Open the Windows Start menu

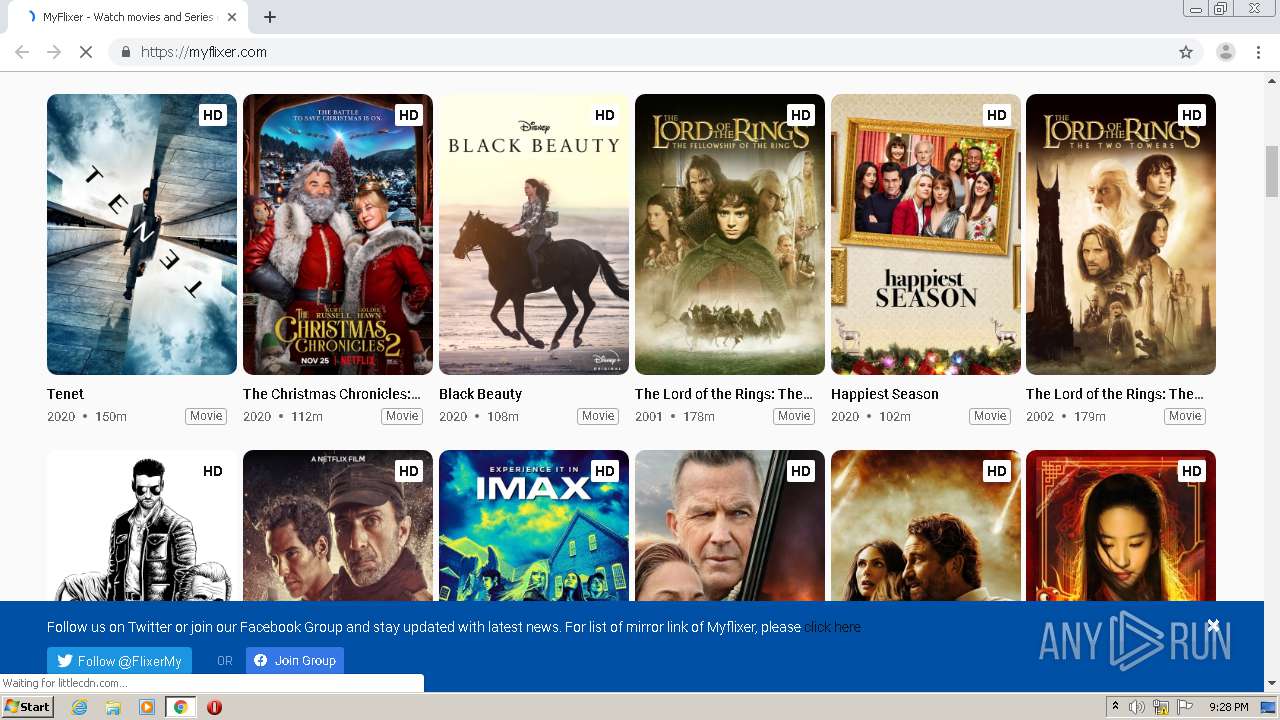click(x=28, y=707)
